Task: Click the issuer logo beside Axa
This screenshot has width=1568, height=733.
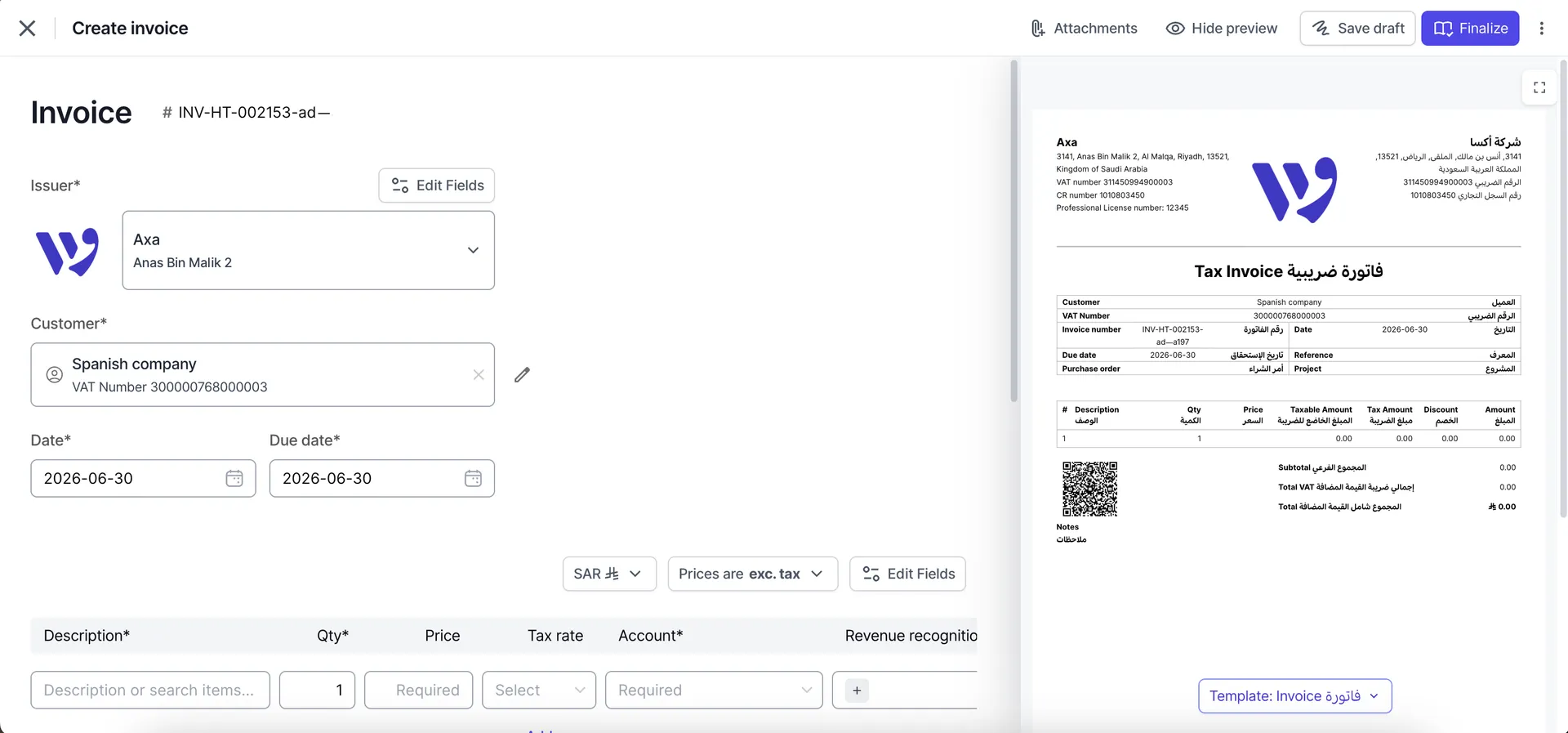Action: 68,252
